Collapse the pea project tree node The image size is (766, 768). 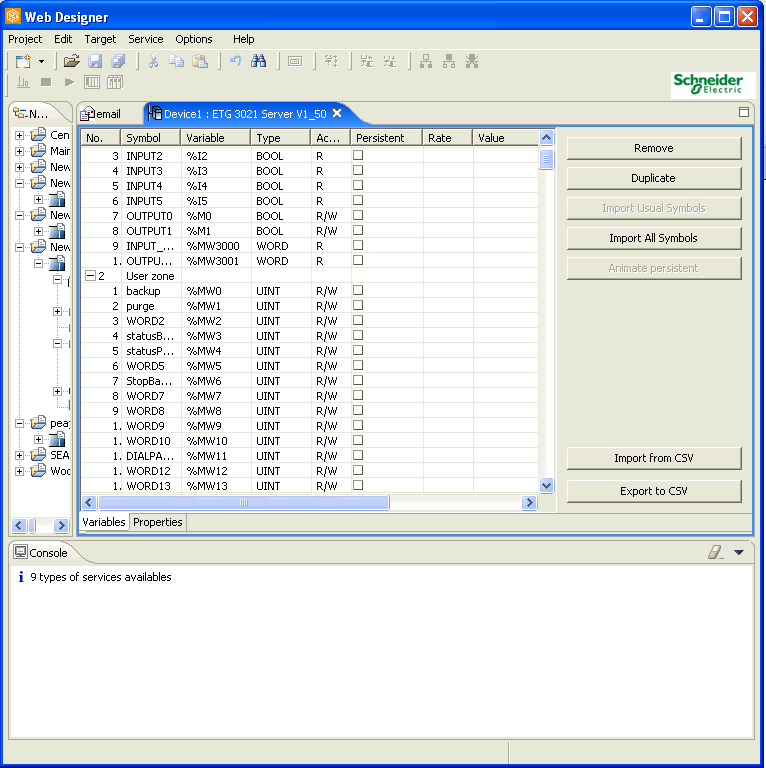click(19, 423)
